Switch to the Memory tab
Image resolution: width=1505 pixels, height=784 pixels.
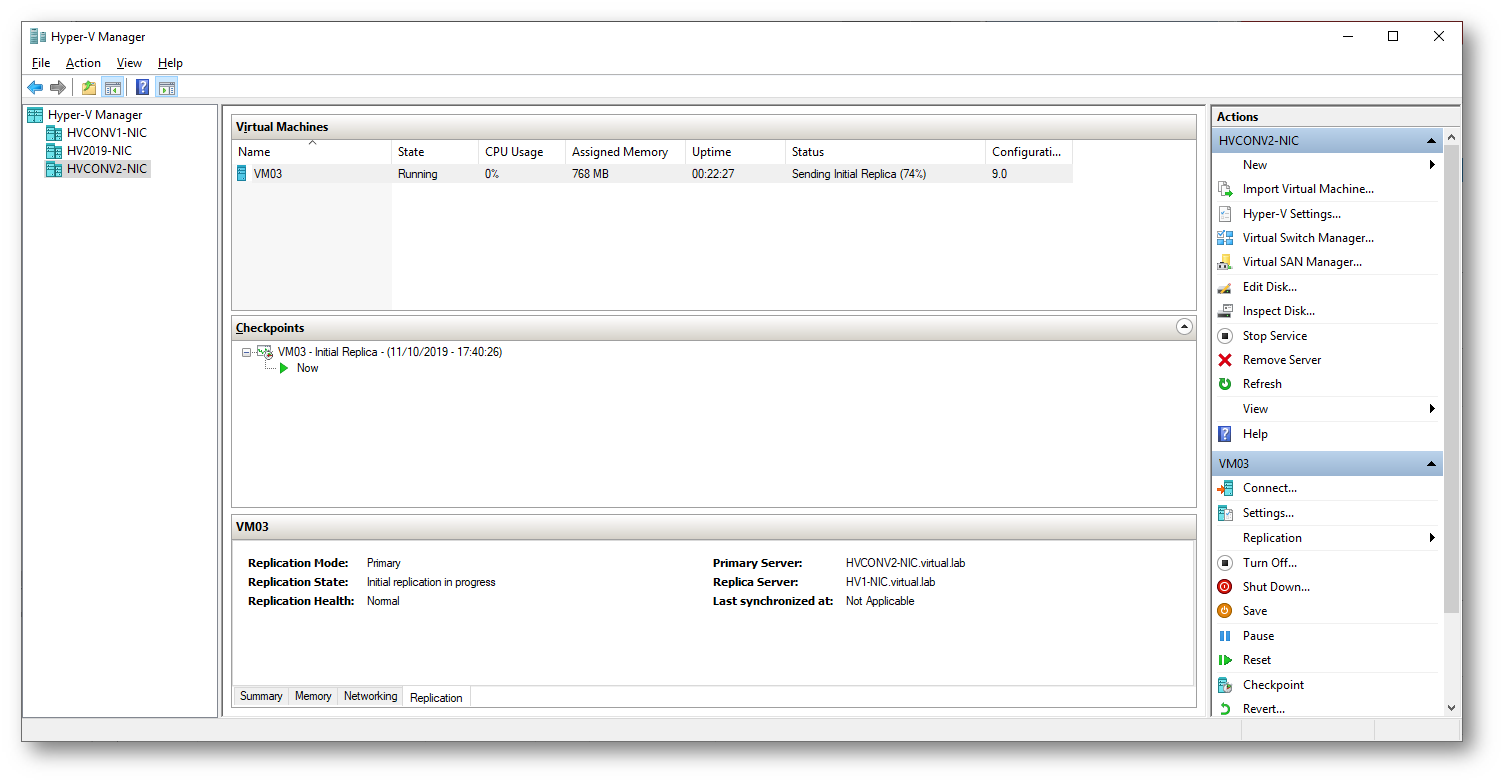click(313, 696)
